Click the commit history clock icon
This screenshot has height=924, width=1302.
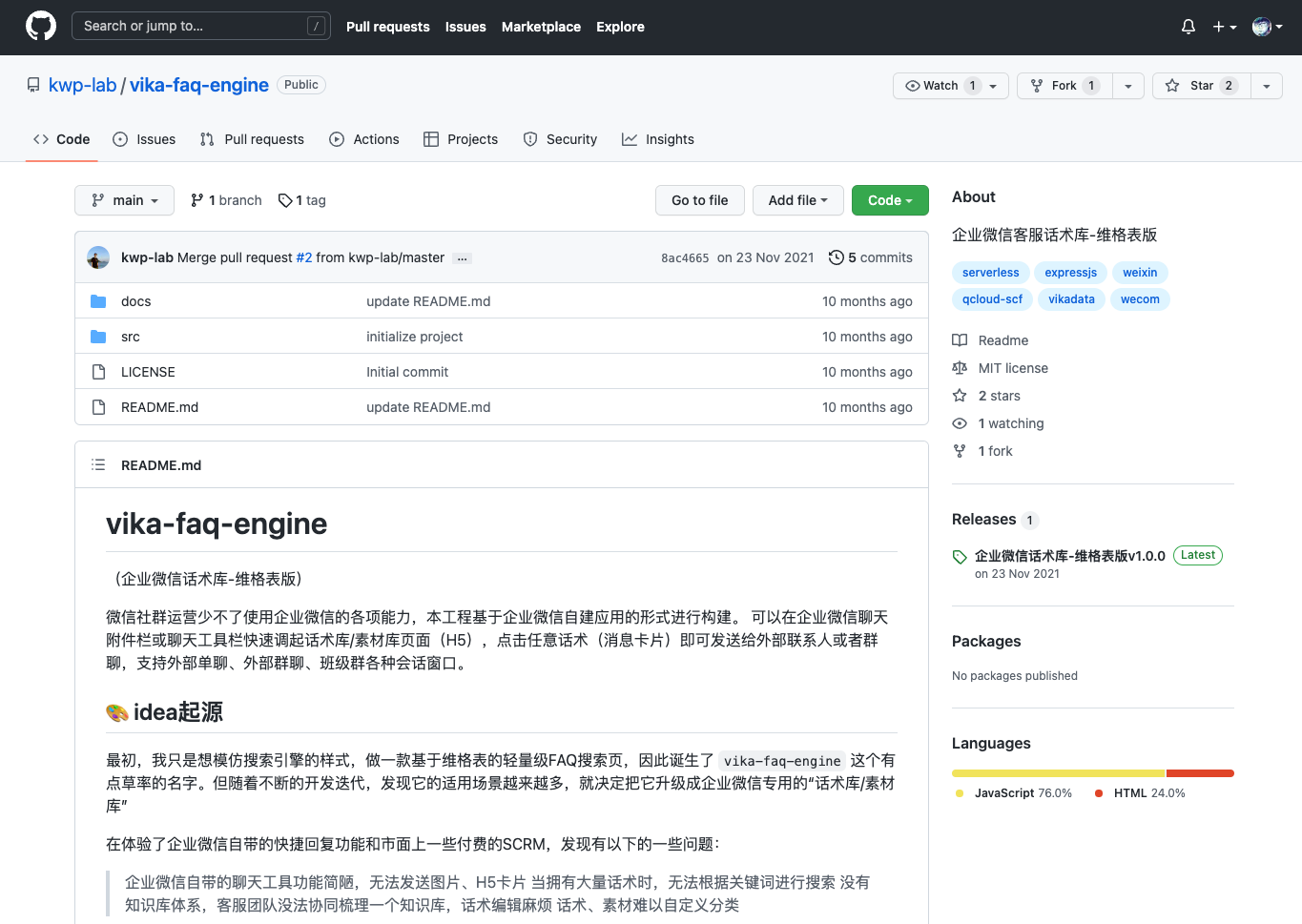coord(836,257)
